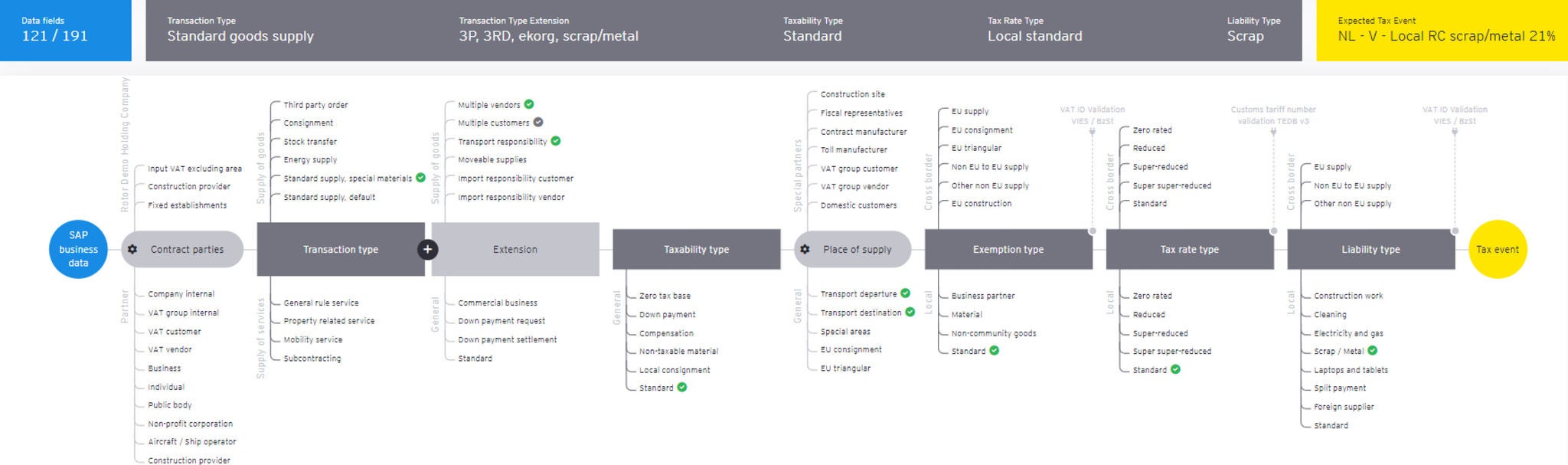
Task: Expand the Taxability type node
Action: pyautogui.click(x=696, y=250)
